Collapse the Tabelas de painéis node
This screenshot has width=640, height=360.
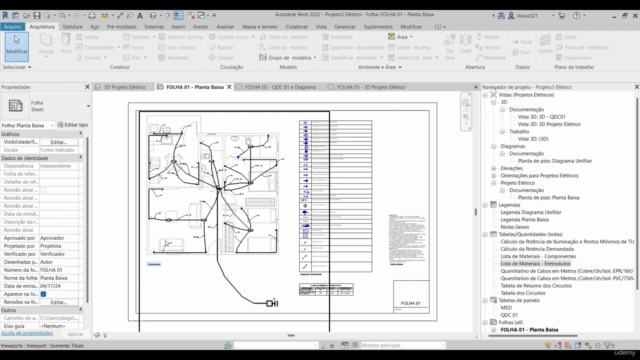click(x=485, y=300)
